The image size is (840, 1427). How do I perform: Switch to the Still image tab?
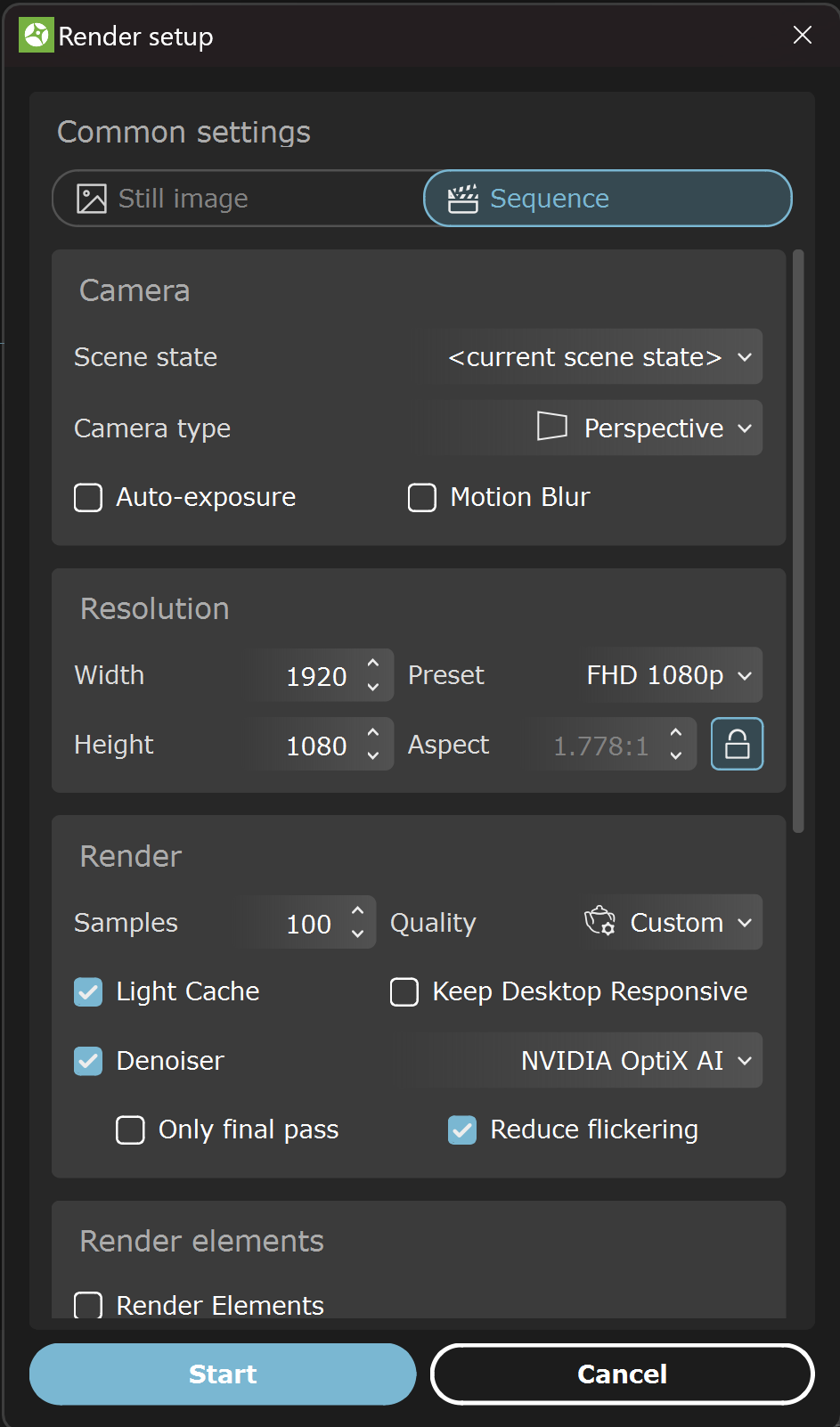(239, 199)
